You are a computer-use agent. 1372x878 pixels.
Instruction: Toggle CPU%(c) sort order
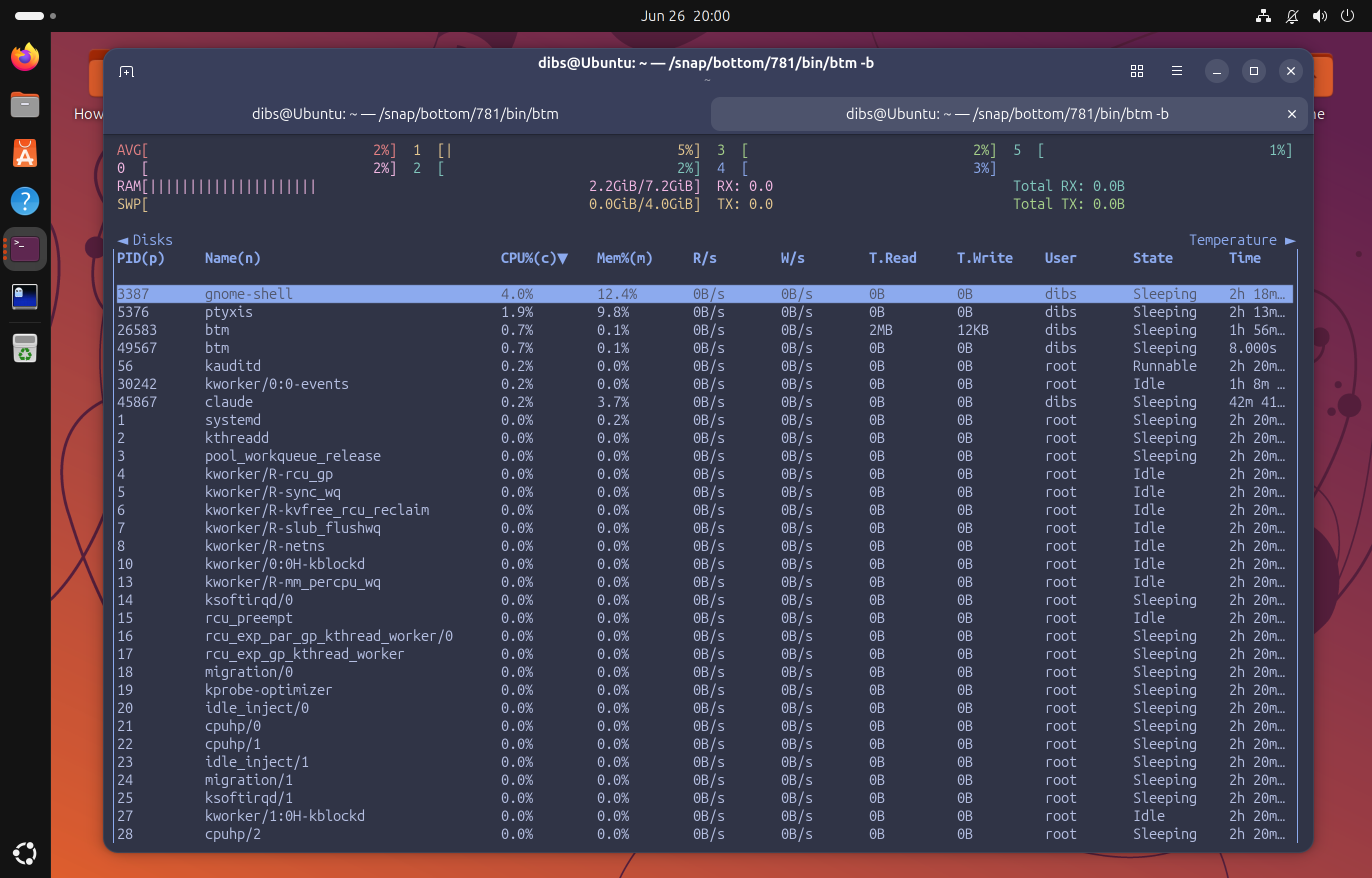[534, 258]
